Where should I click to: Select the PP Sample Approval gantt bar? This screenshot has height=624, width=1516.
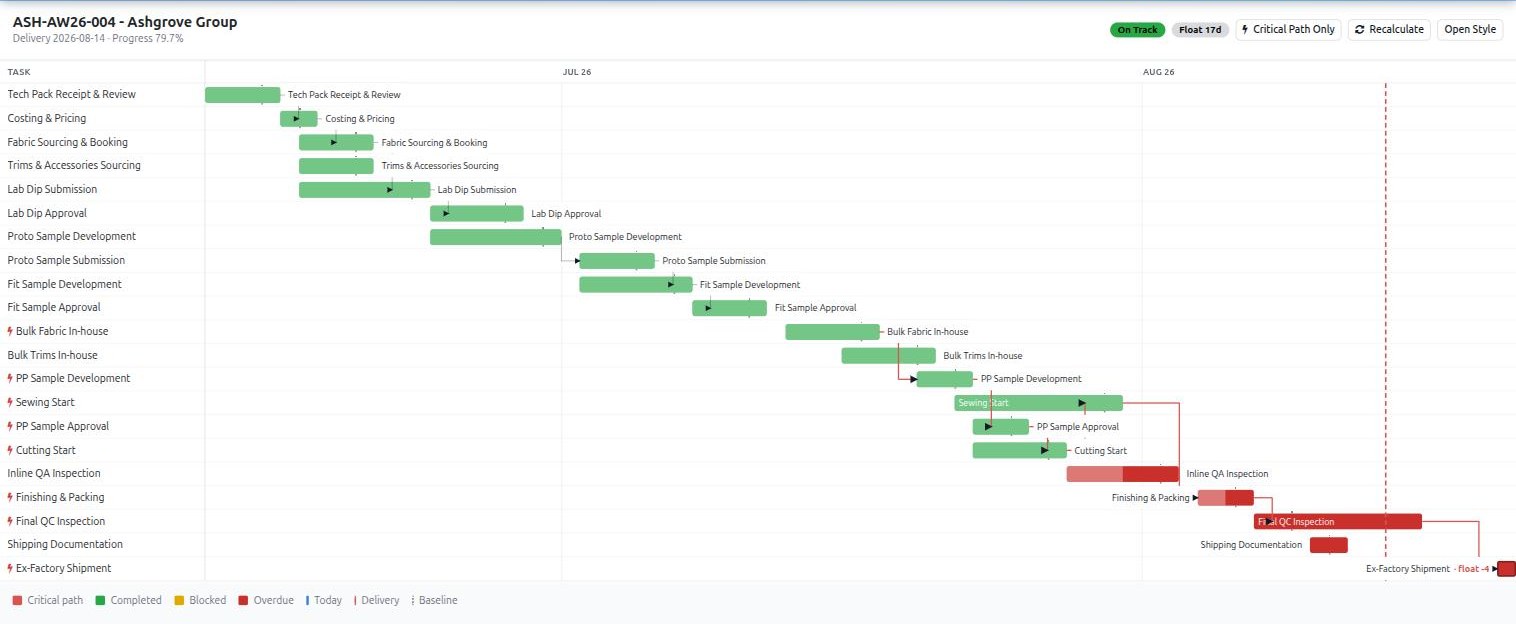coord(1001,427)
